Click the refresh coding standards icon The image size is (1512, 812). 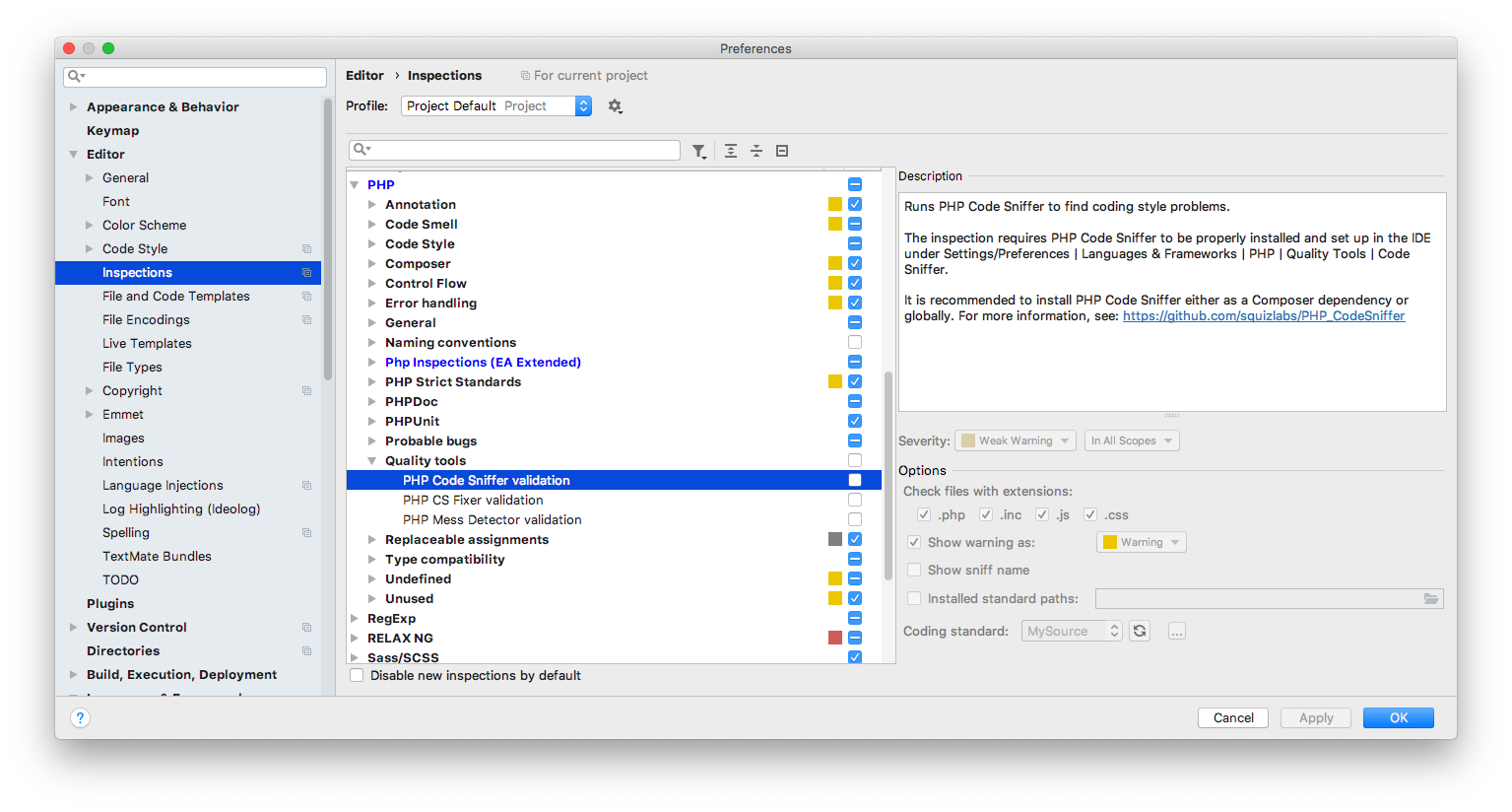(x=1140, y=631)
